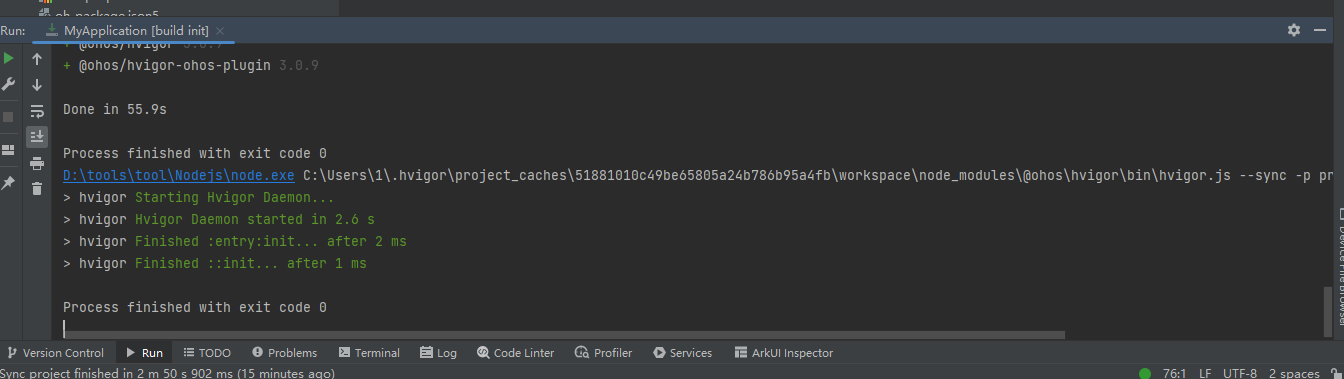The height and width of the screenshot is (379, 1344).
Task: Open Run panel settings gear
Action: click(x=1294, y=31)
